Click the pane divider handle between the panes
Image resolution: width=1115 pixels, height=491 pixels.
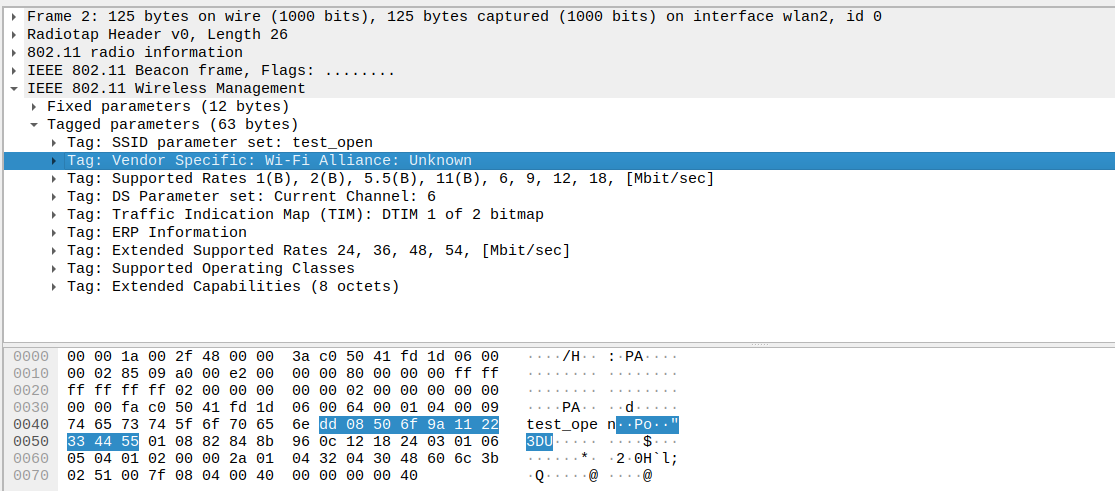tap(557, 345)
